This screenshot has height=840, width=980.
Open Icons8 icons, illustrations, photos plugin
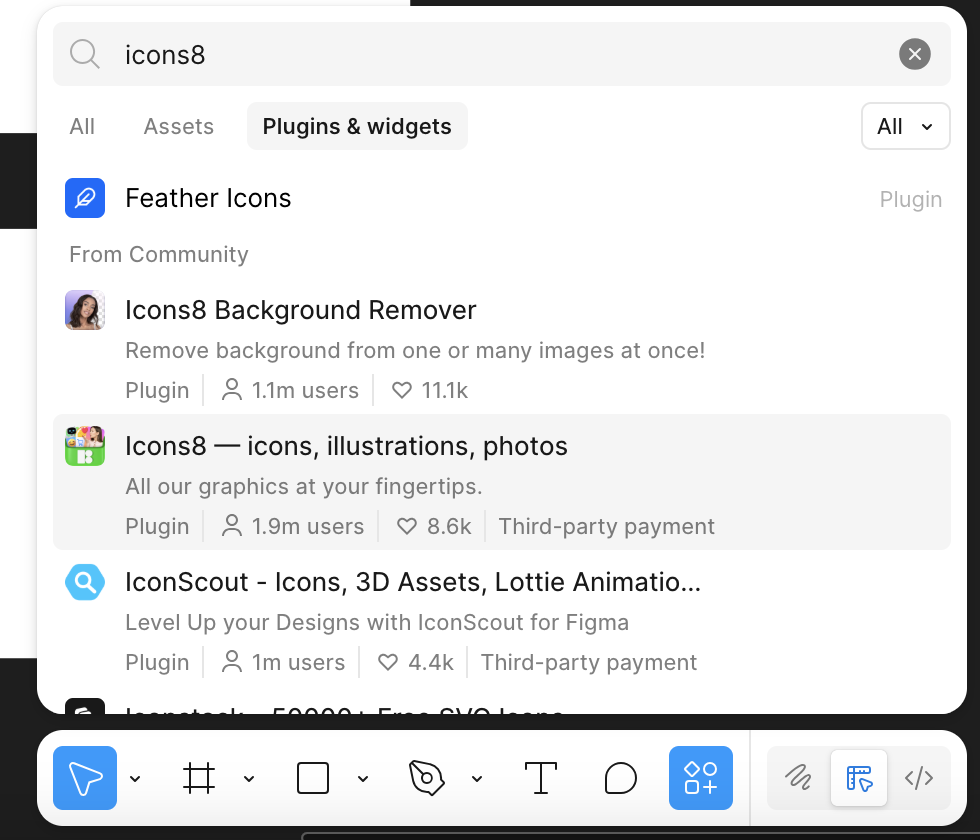click(502, 482)
